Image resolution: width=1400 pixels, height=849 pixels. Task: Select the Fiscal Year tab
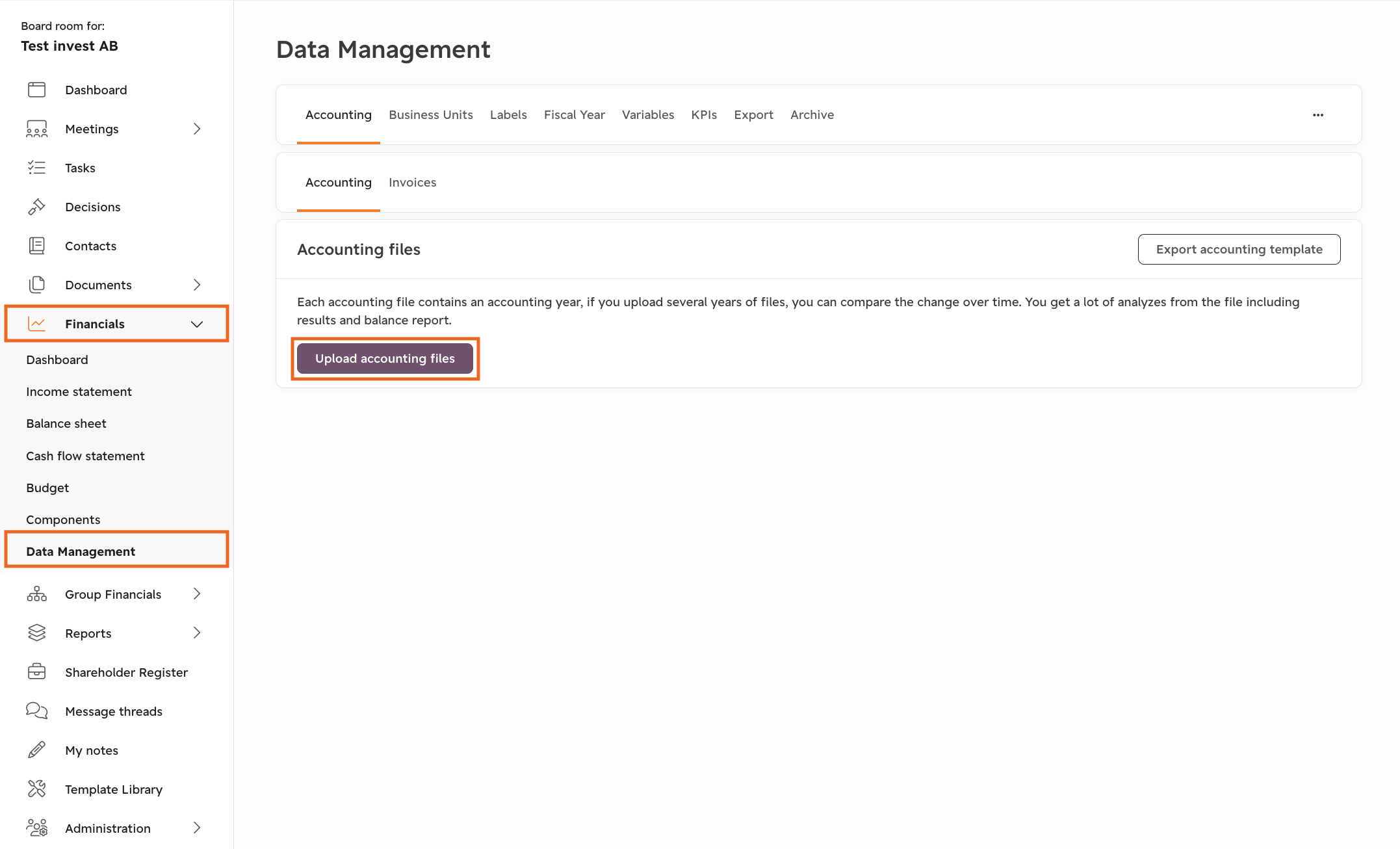(x=575, y=115)
